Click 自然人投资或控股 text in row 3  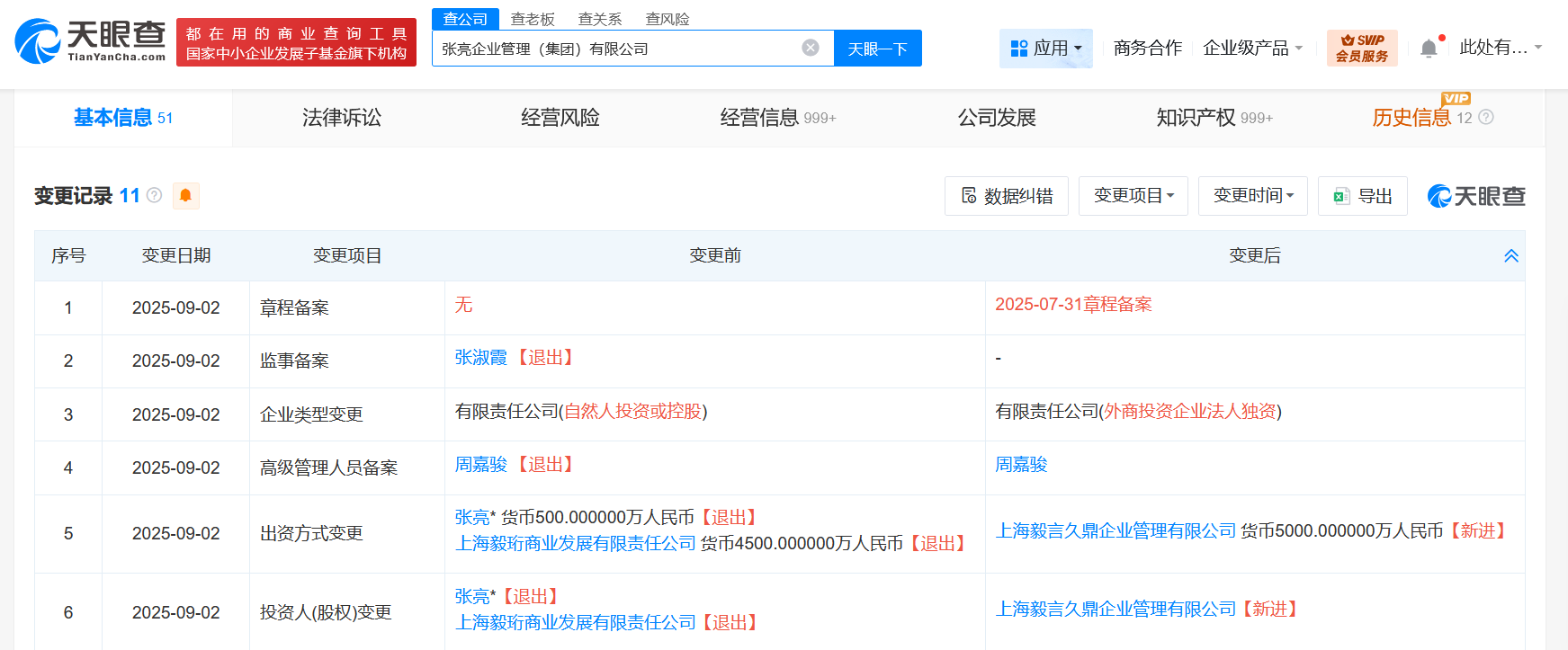(x=633, y=412)
